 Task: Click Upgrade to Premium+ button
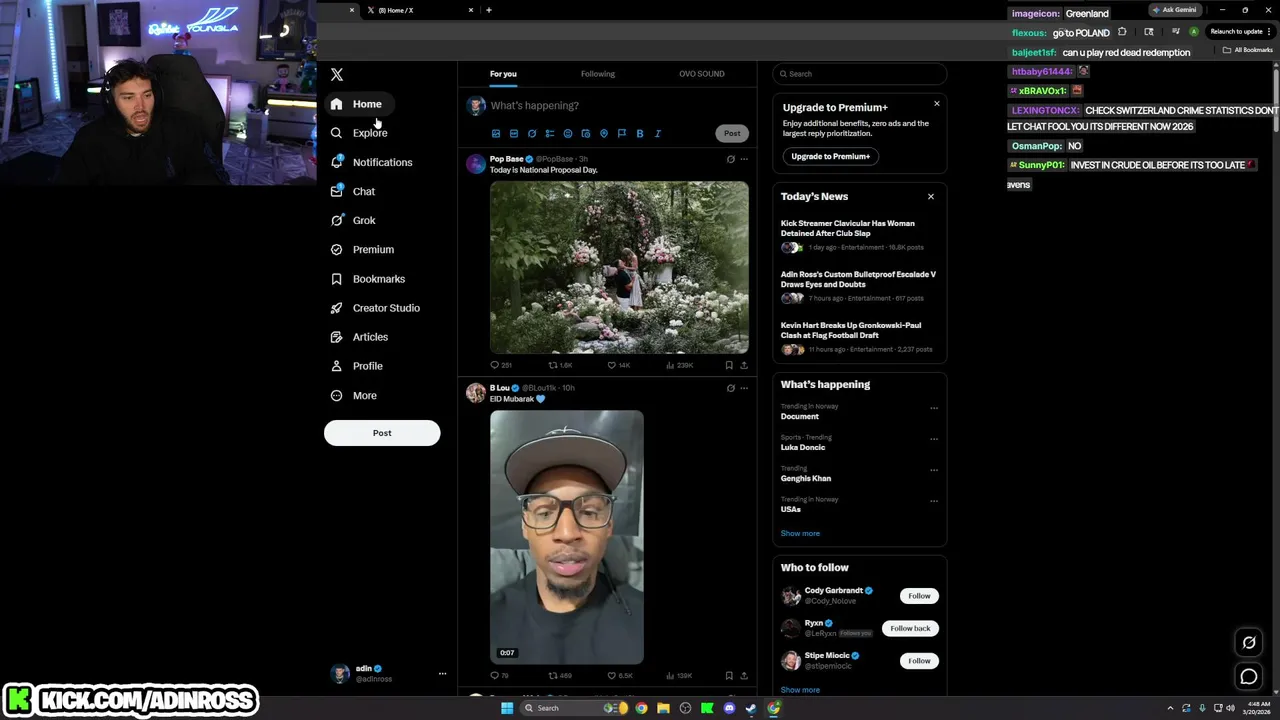tap(831, 156)
